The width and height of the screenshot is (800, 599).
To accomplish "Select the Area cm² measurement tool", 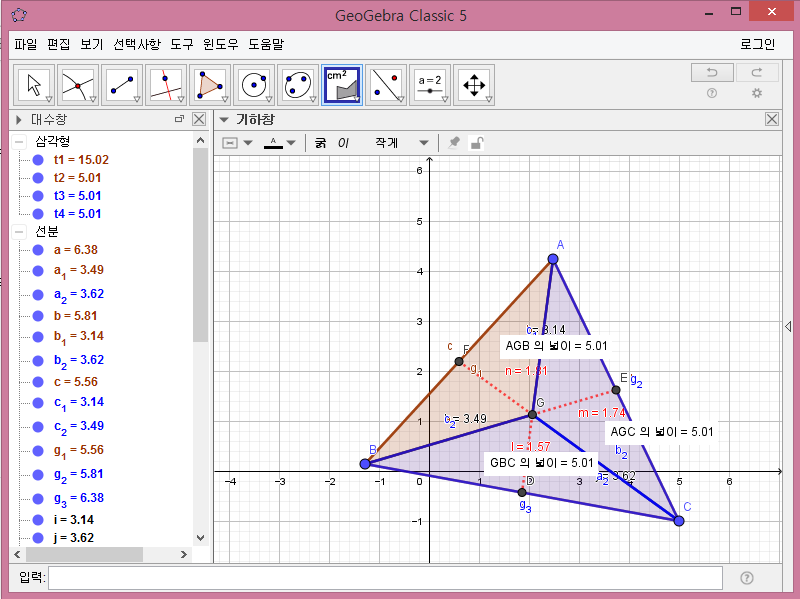I will [x=342, y=85].
